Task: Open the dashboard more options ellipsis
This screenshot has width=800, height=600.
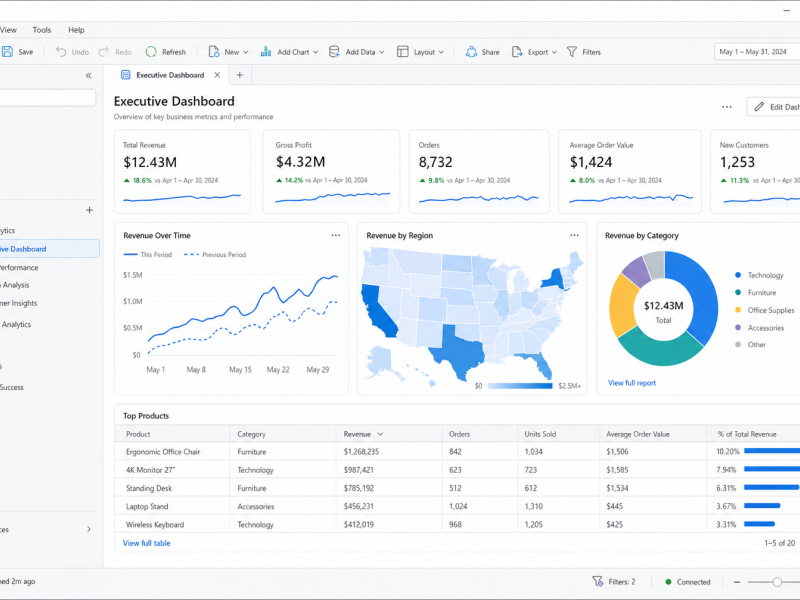Action: (727, 107)
